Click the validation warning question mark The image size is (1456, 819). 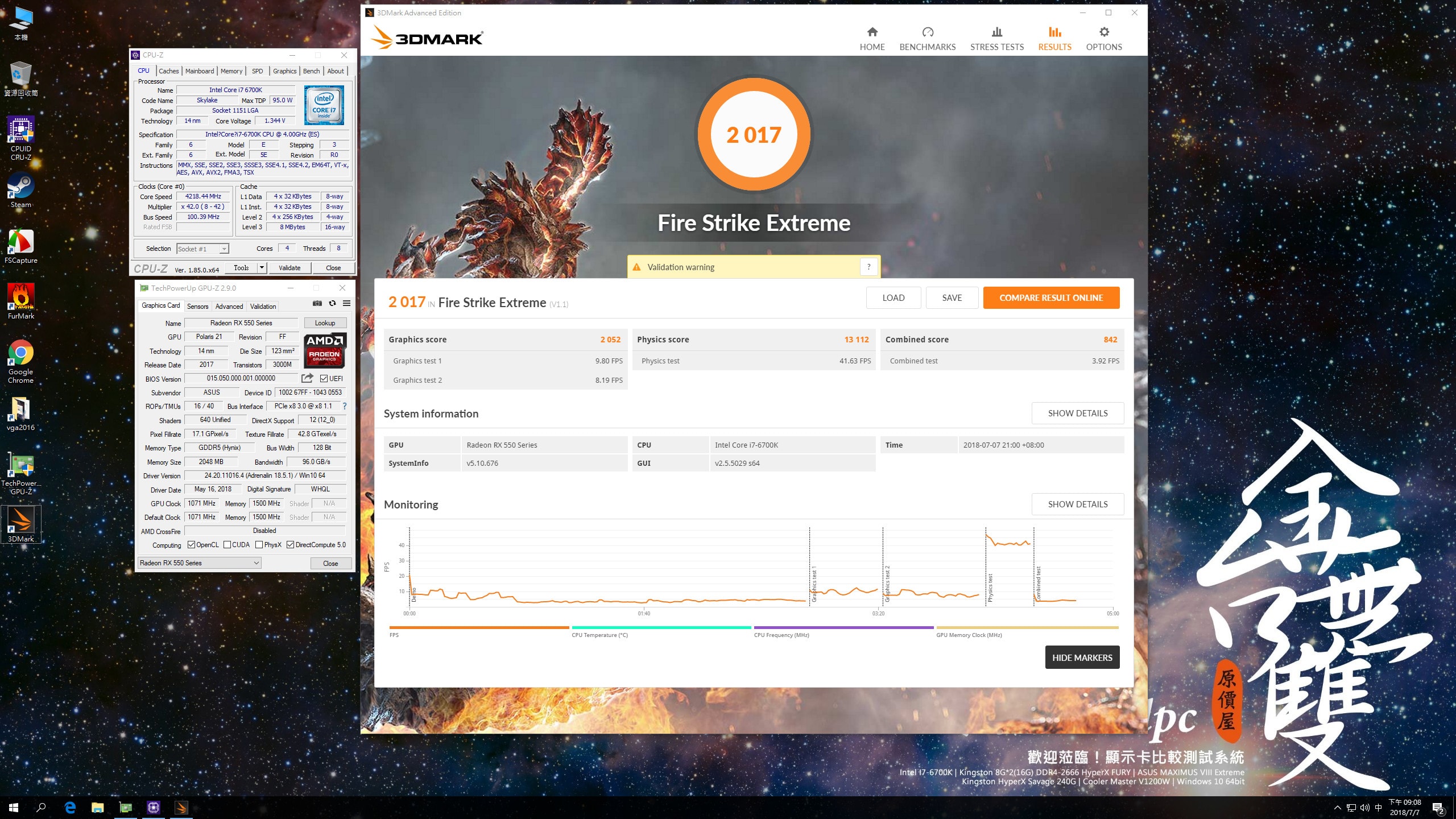coord(868,267)
